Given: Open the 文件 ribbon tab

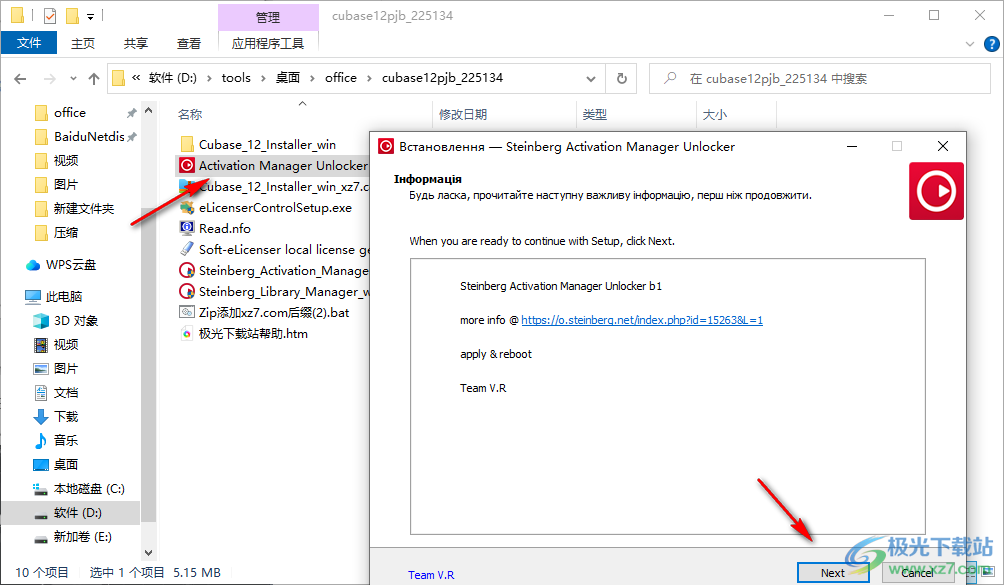Looking at the screenshot, I should pos(29,43).
